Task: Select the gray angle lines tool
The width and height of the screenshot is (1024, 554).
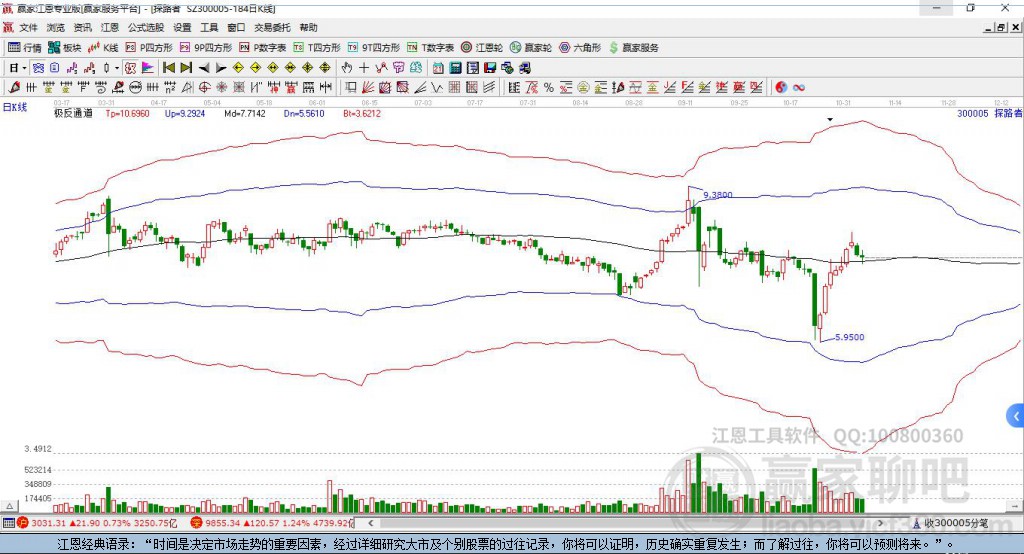Action: coord(420,88)
